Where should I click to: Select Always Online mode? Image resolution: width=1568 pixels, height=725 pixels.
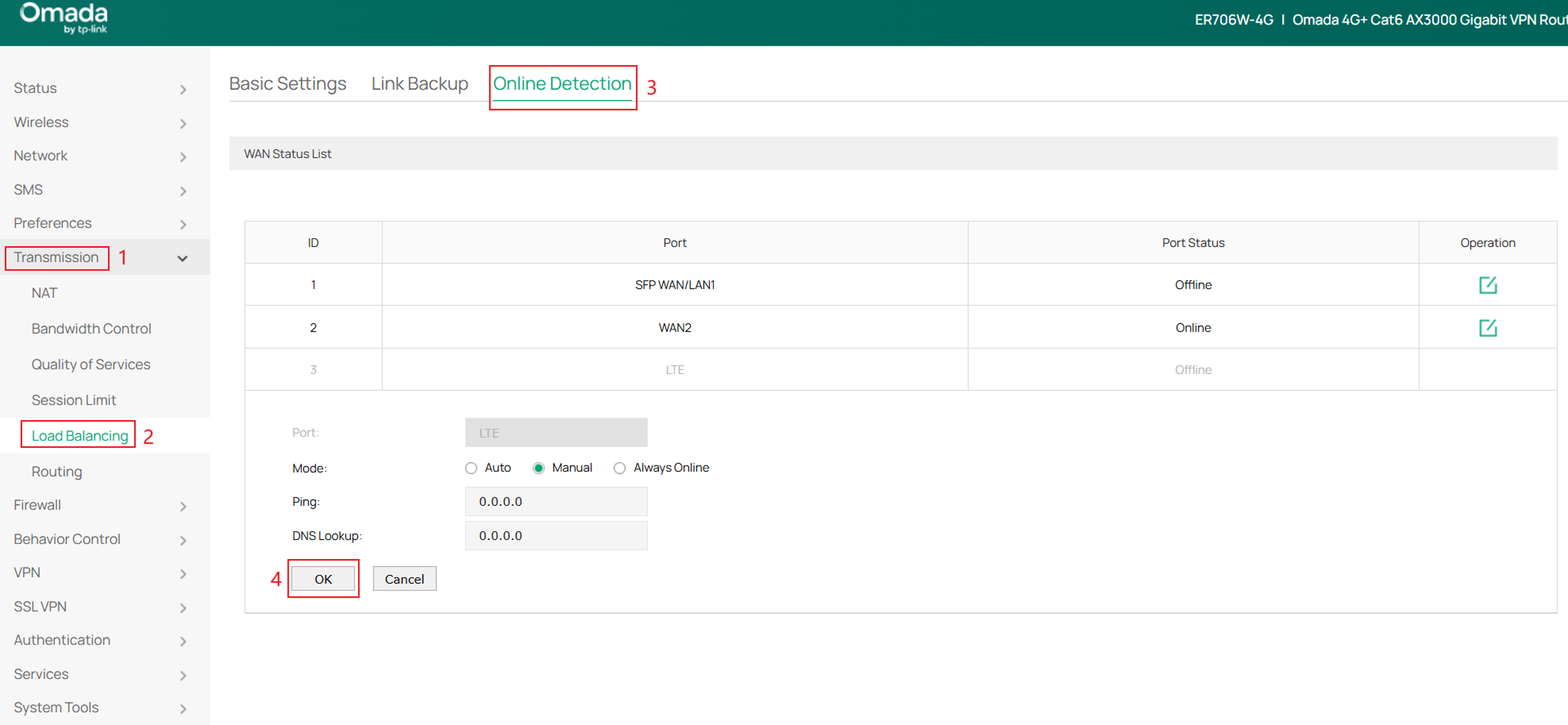(619, 468)
